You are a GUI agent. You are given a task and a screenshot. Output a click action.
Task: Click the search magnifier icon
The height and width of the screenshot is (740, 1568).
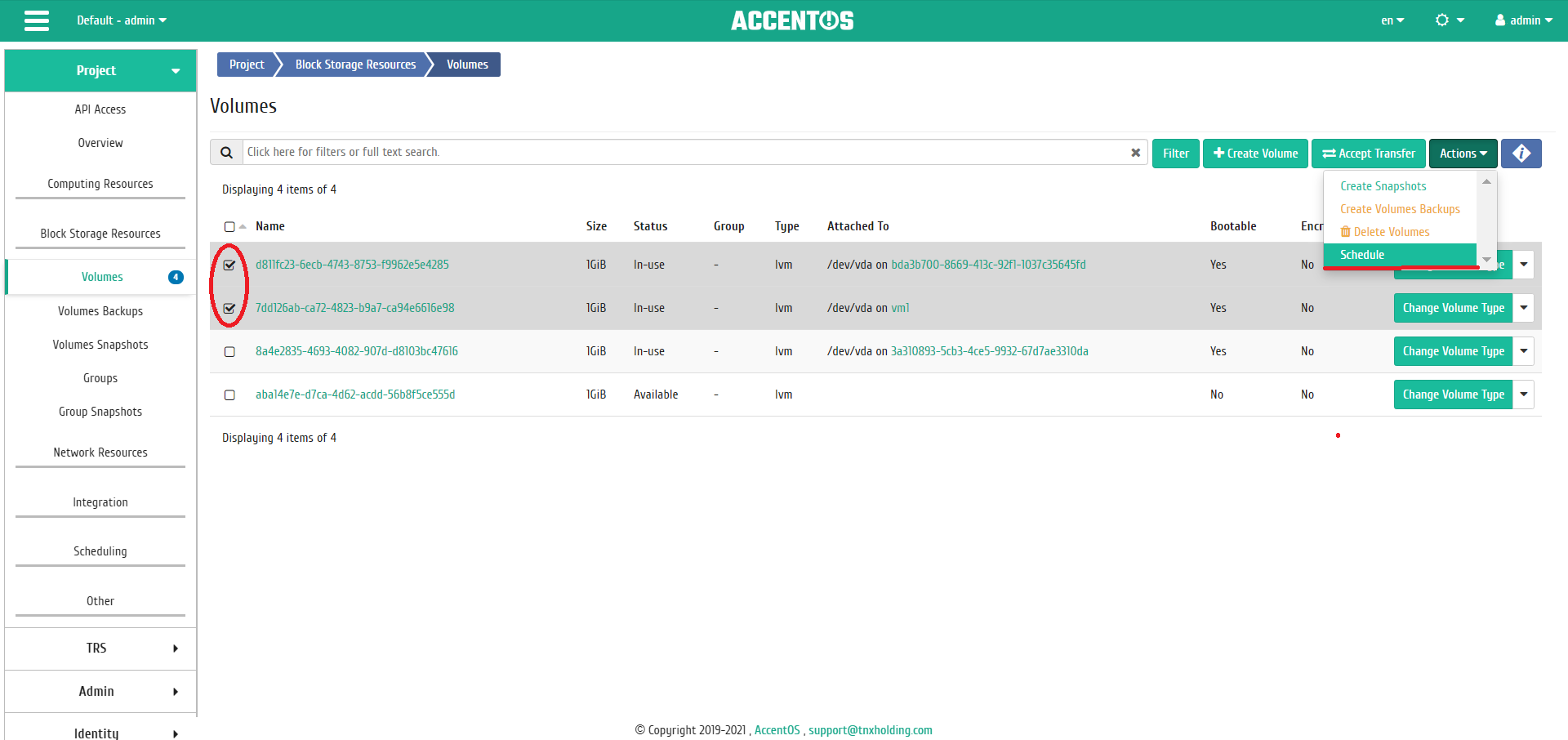pyautogui.click(x=226, y=152)
